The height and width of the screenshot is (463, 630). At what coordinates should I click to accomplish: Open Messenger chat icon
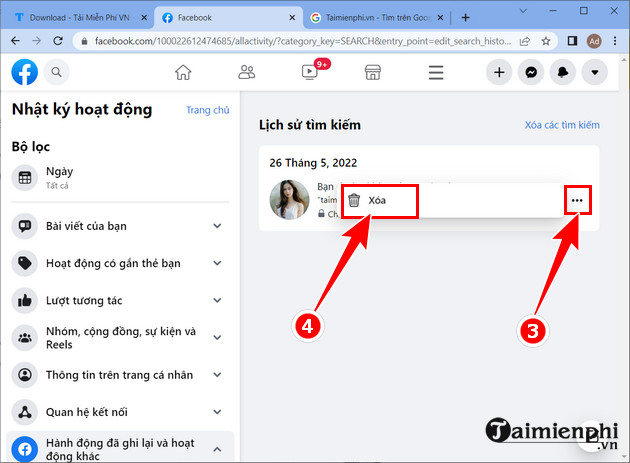pyautogui.click(x=531, y=72)
